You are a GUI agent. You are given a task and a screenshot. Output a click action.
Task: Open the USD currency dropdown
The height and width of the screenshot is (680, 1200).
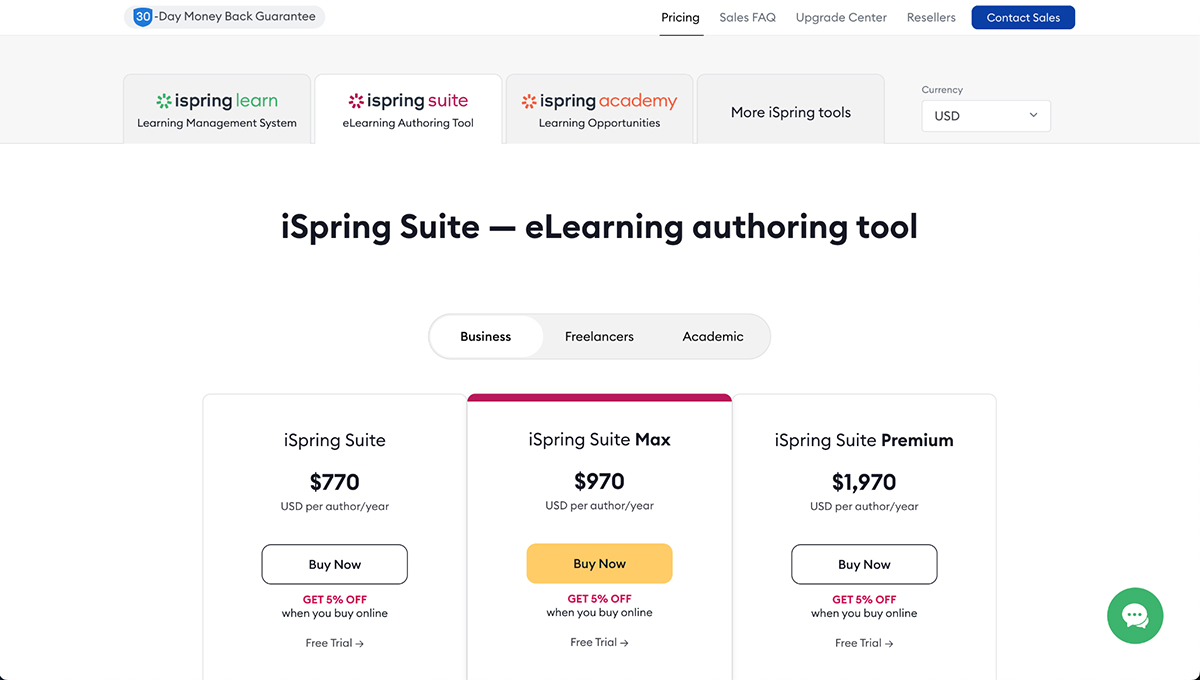click(986, 116)
